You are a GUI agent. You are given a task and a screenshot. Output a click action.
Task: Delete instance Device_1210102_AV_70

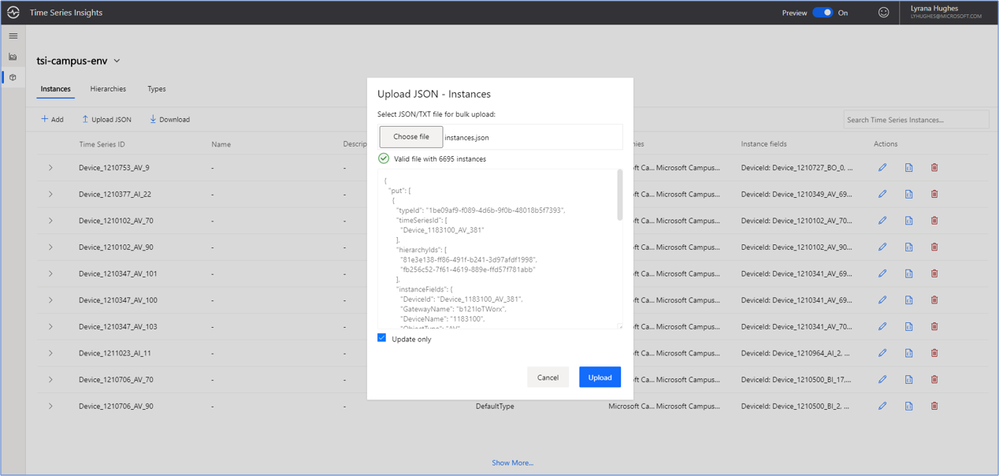pos(934,220)
